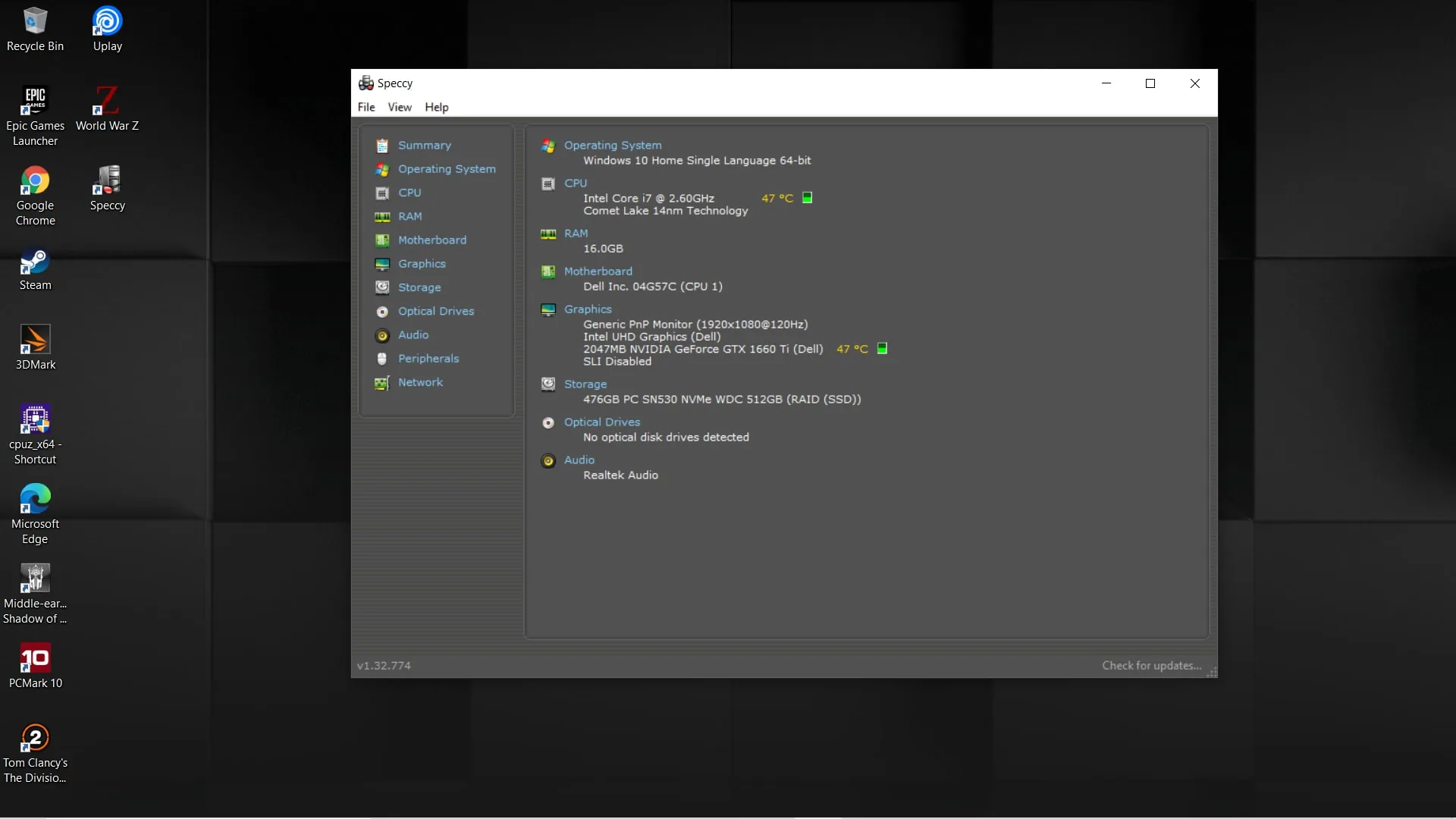
Task: Open the Summary section in sidebar
Action: click(x=424, y=145)
